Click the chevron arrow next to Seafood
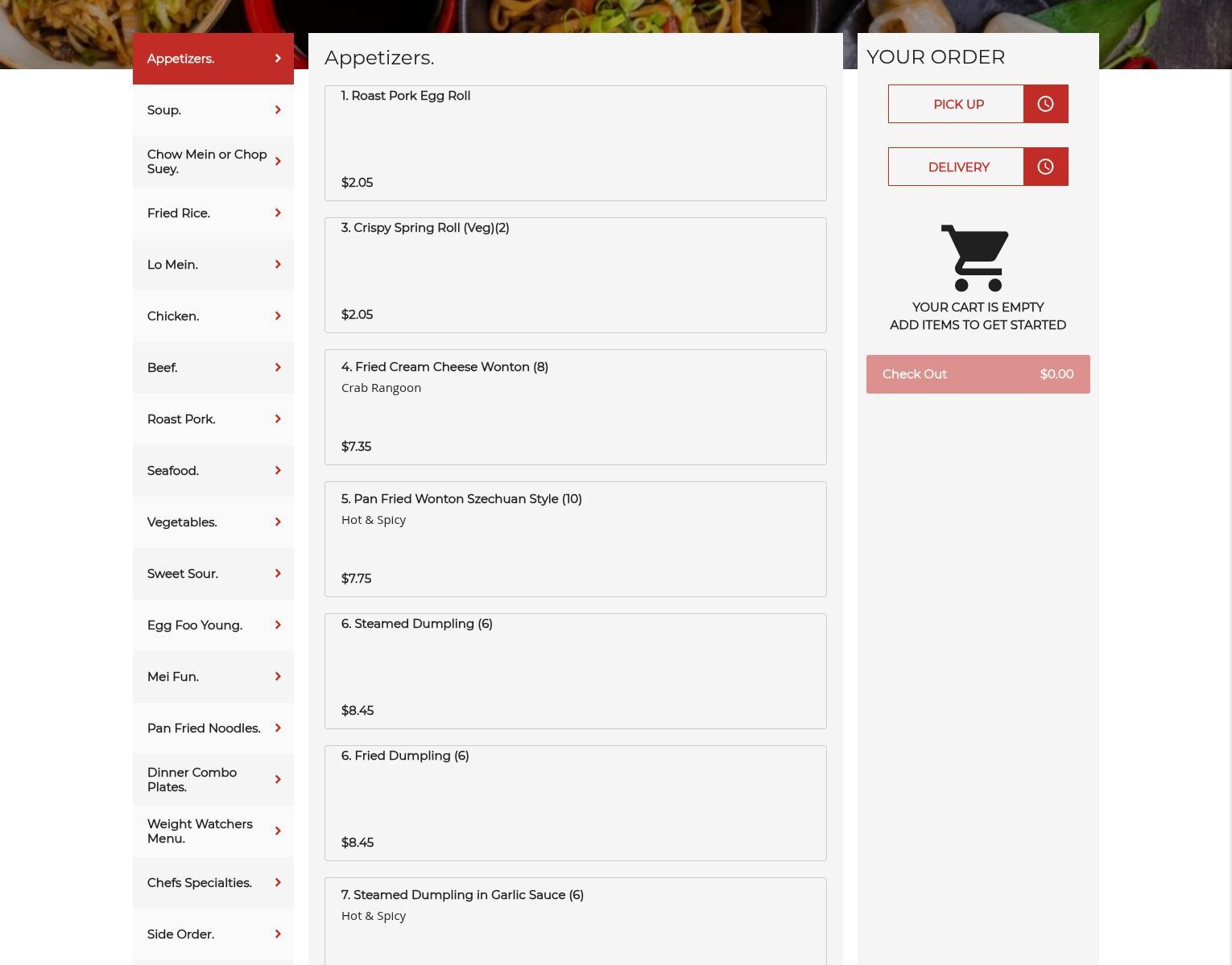The image size is (1232, 965). tap(278, 470)
